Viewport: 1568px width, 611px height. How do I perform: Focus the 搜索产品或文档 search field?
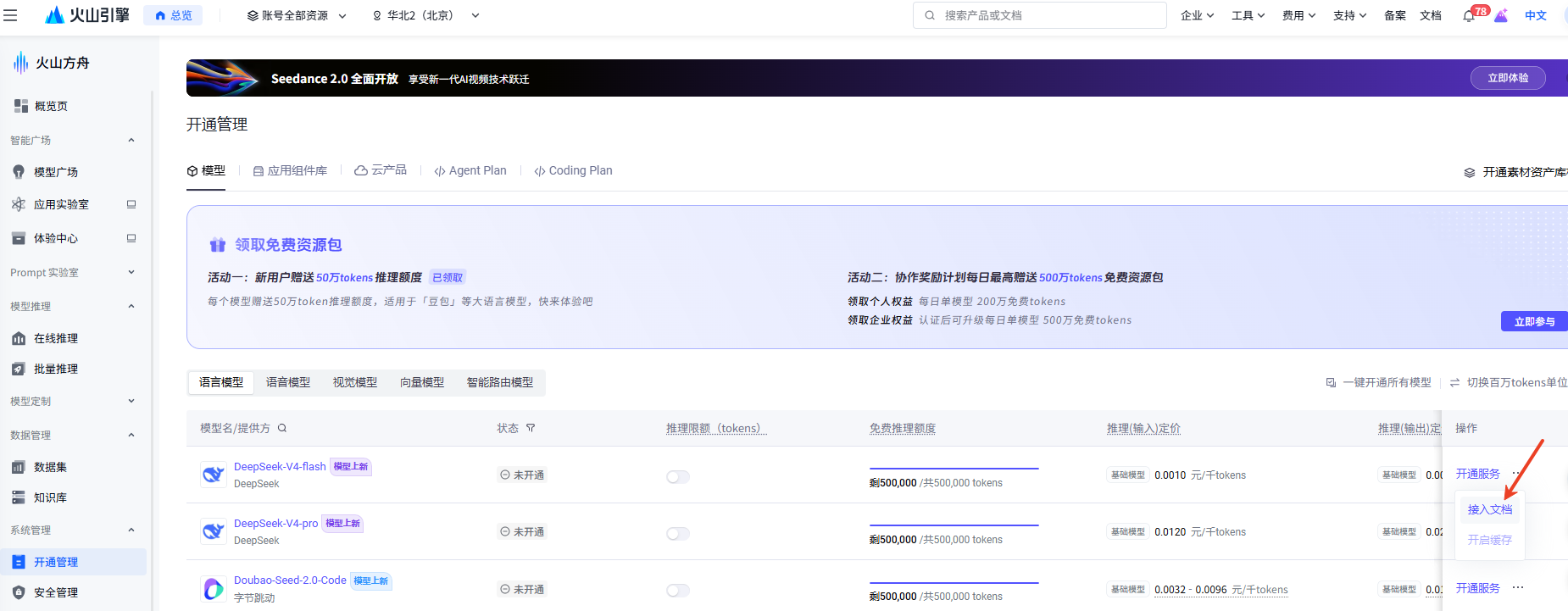click(x=1040, y=15)
